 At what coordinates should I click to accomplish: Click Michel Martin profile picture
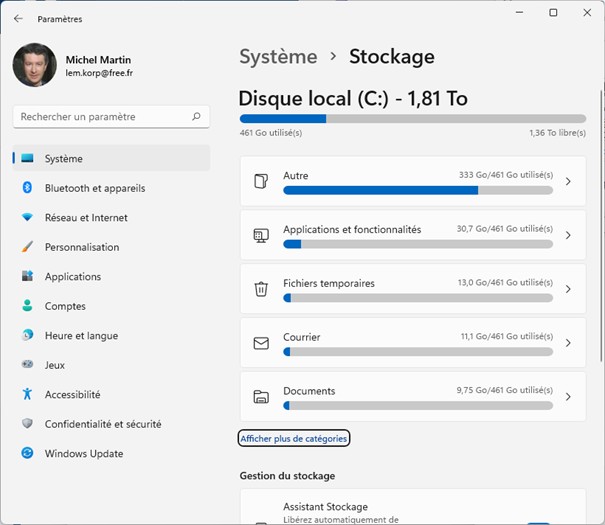tap(34, 65)
